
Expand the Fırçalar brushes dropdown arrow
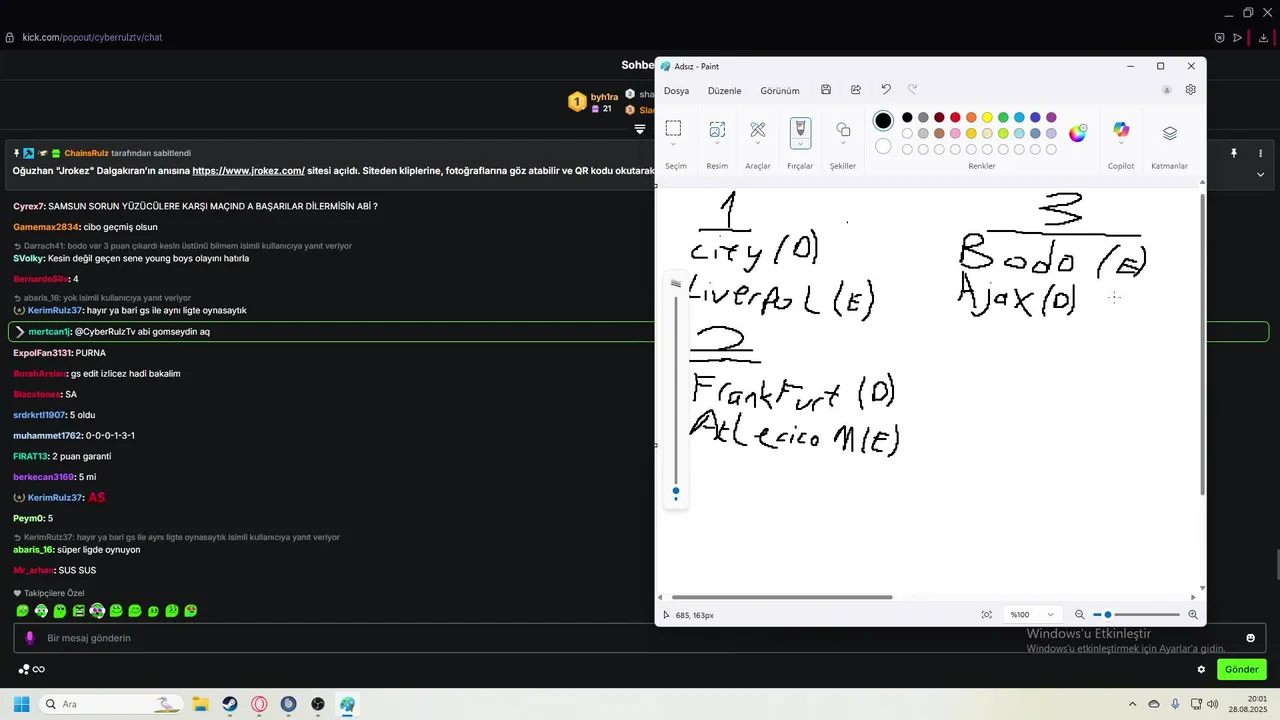[800, 146]
